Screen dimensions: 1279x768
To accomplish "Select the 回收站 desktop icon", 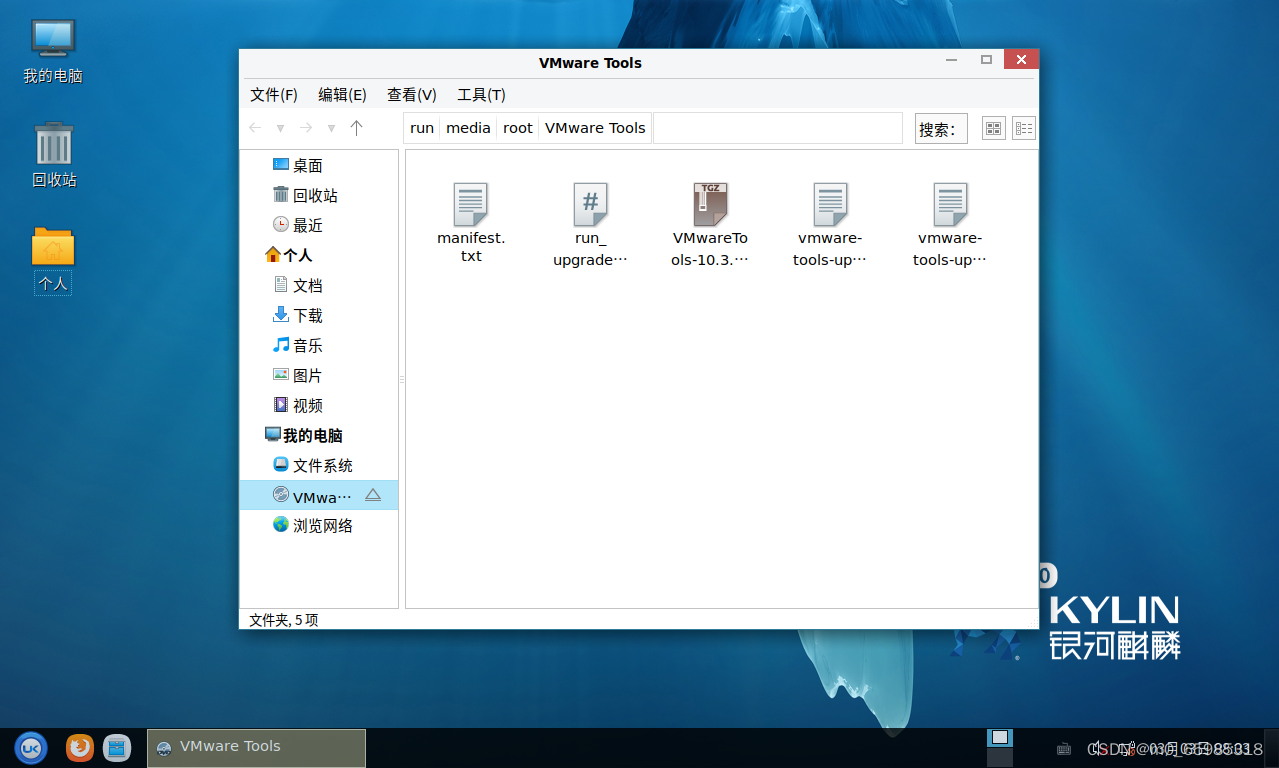I will 53,156.
